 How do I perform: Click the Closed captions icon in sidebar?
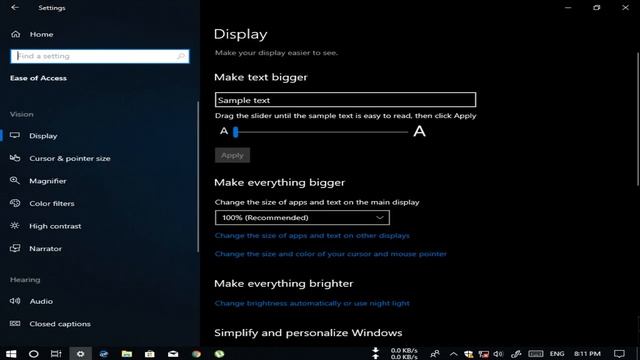15,323
